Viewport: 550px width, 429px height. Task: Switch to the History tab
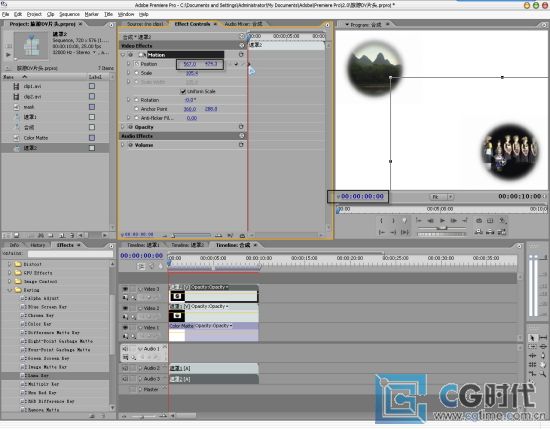point(38,245)
